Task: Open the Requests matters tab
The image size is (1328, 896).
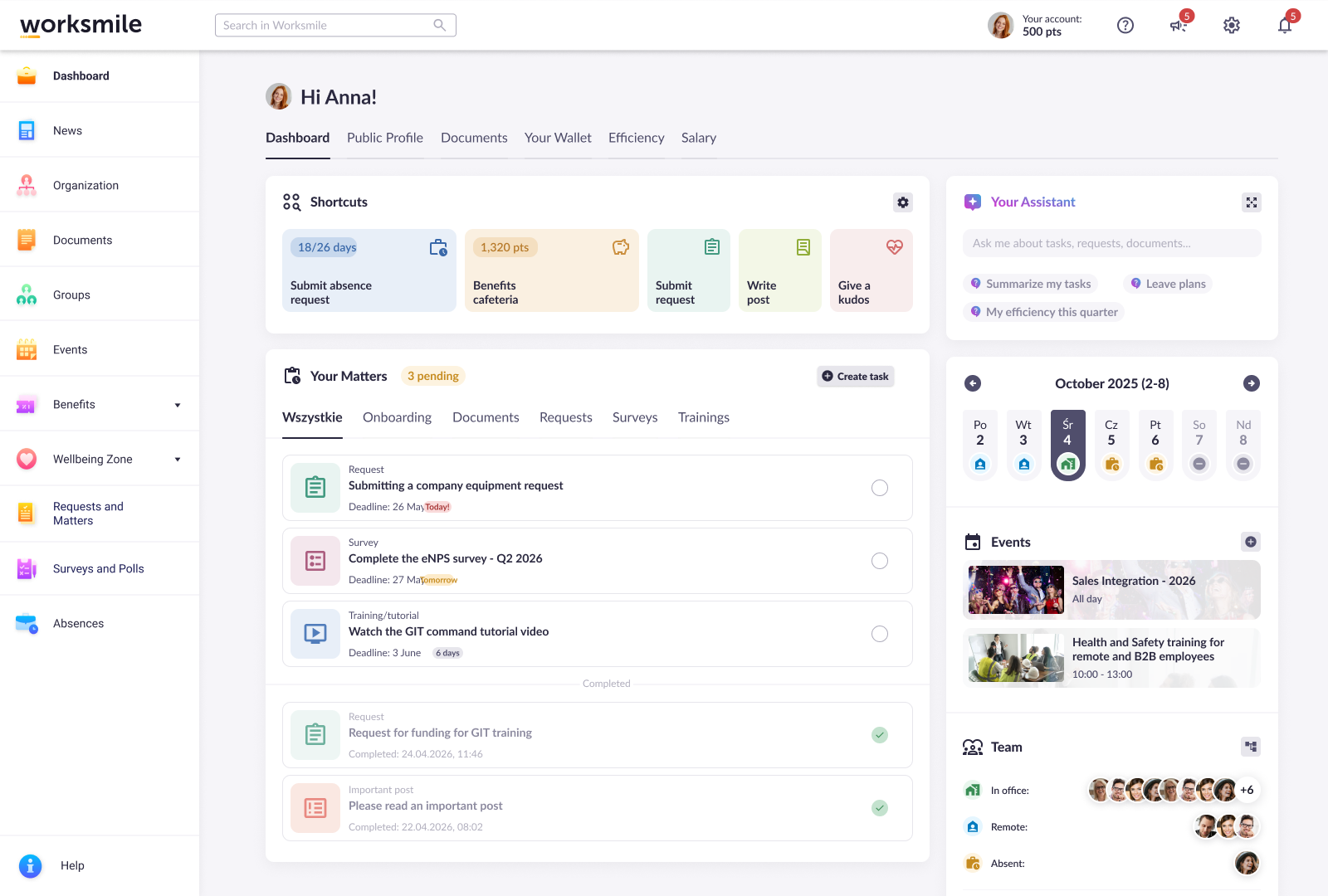Action: [x=566, y=417]
